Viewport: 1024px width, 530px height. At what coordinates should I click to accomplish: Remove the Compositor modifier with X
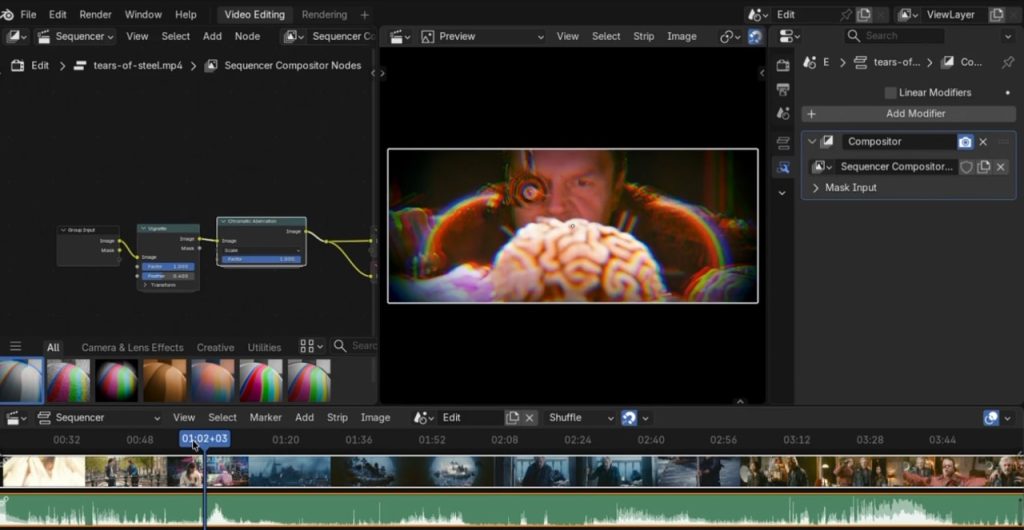983,142
